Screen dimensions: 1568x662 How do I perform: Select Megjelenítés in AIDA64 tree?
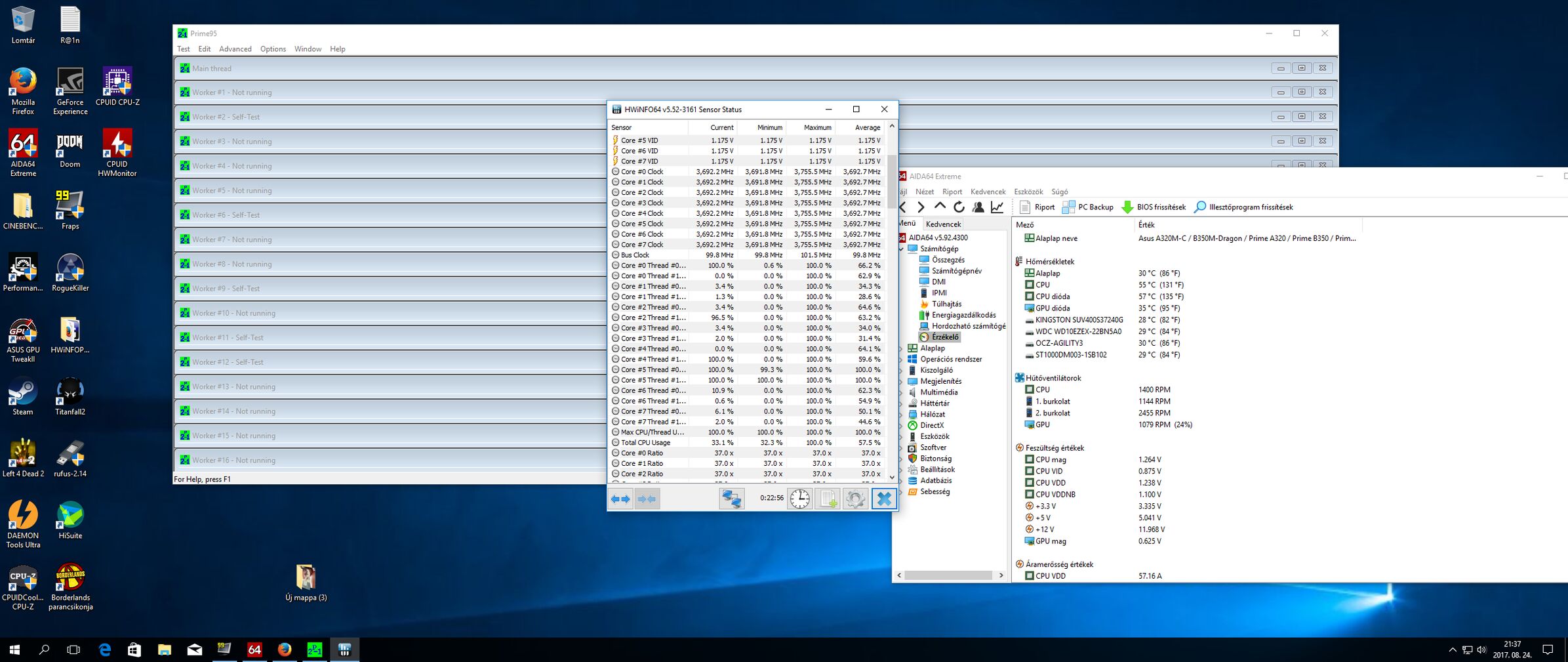pos(940,381)
